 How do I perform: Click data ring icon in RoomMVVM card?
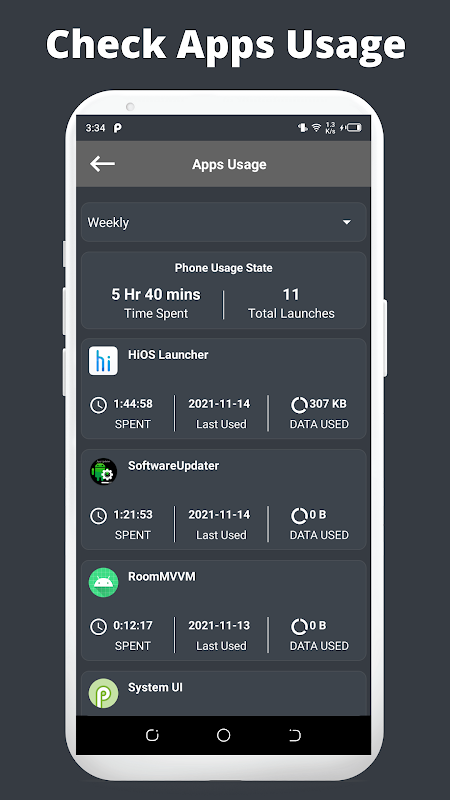tap(299, 627)
